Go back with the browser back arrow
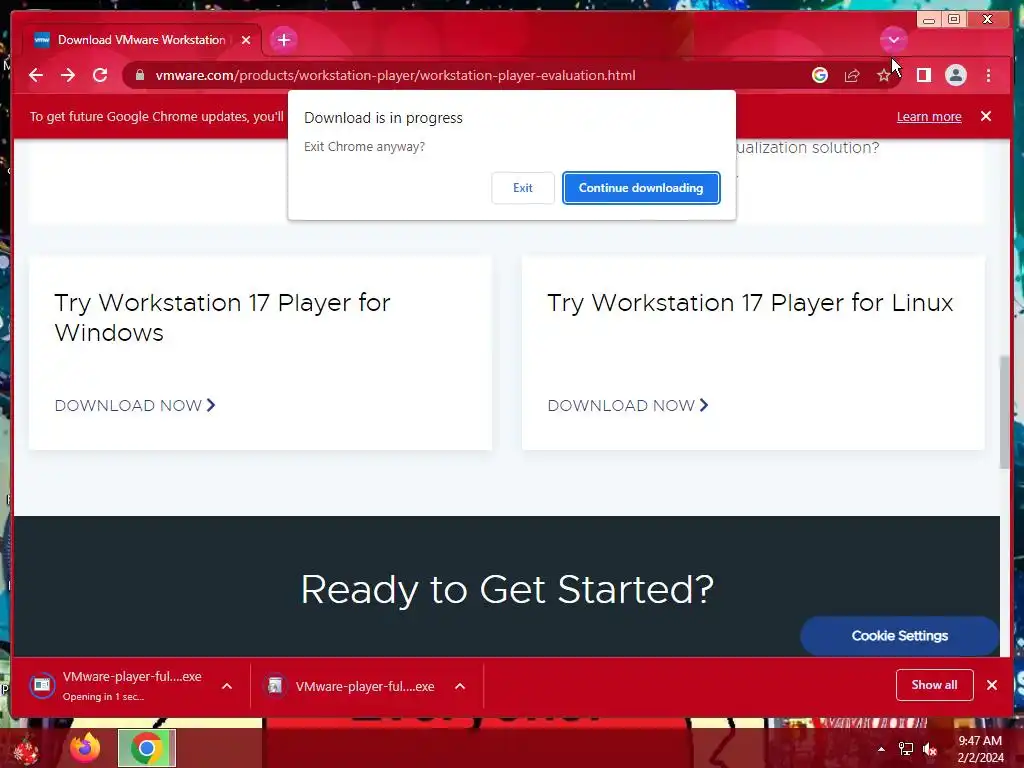This screenshot has width=1024, height=768. tap(36, 75)
